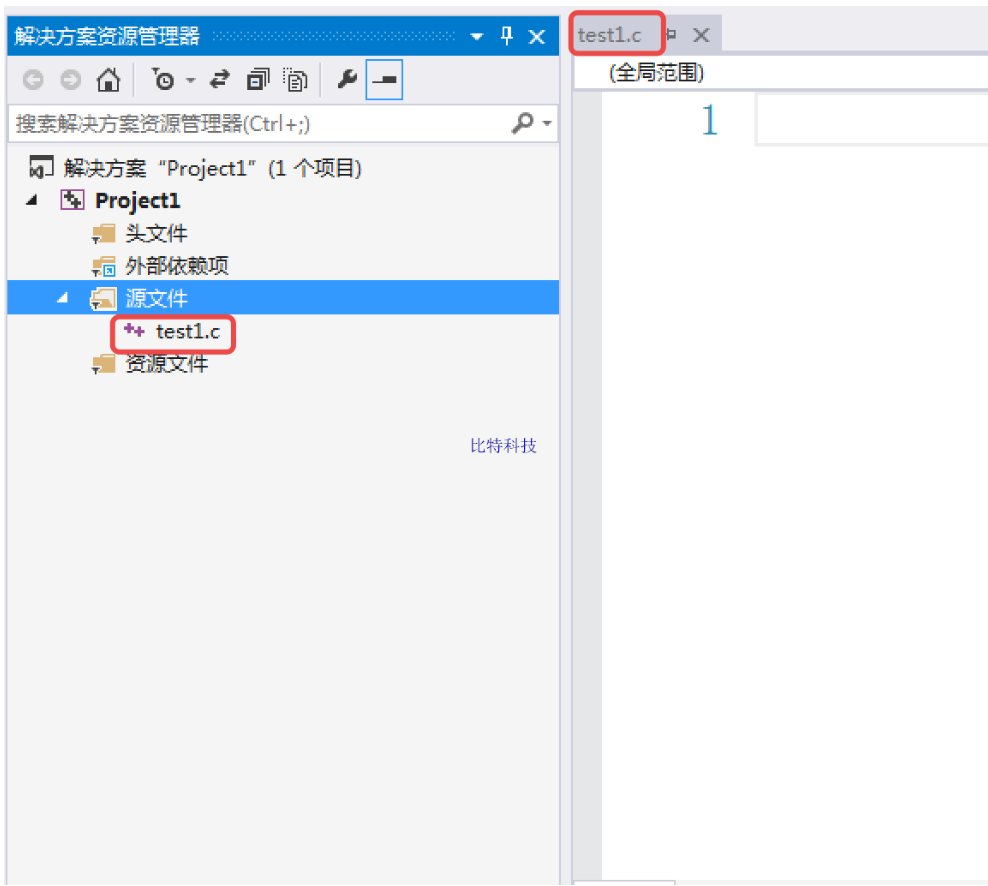This screenshot has width=988, height=886.
Task: Select the 头文件 folder
Action: point(156,233)
